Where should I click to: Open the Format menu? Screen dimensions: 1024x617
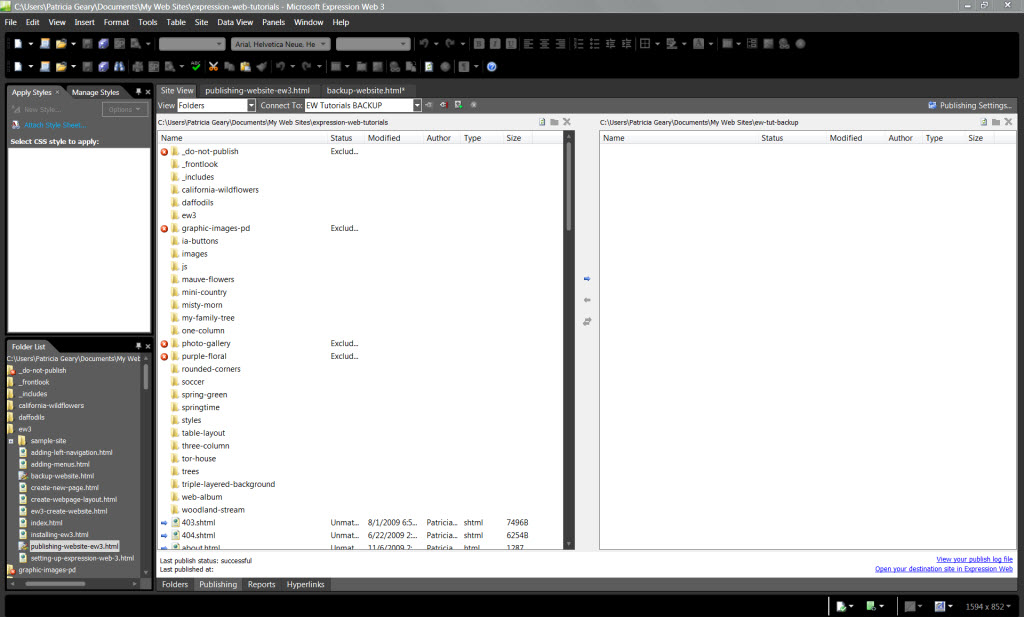tap(116, 22)
